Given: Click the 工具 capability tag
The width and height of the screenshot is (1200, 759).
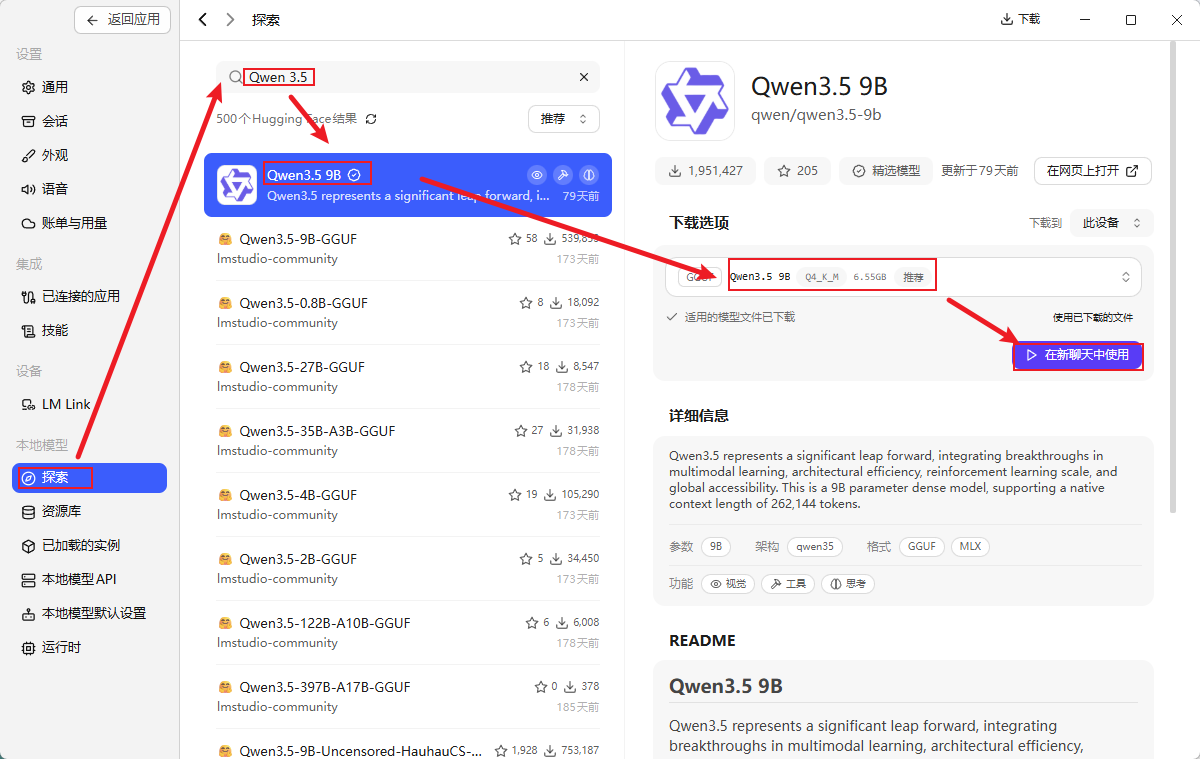Looking at the screenshot, I should click(788, 584).
